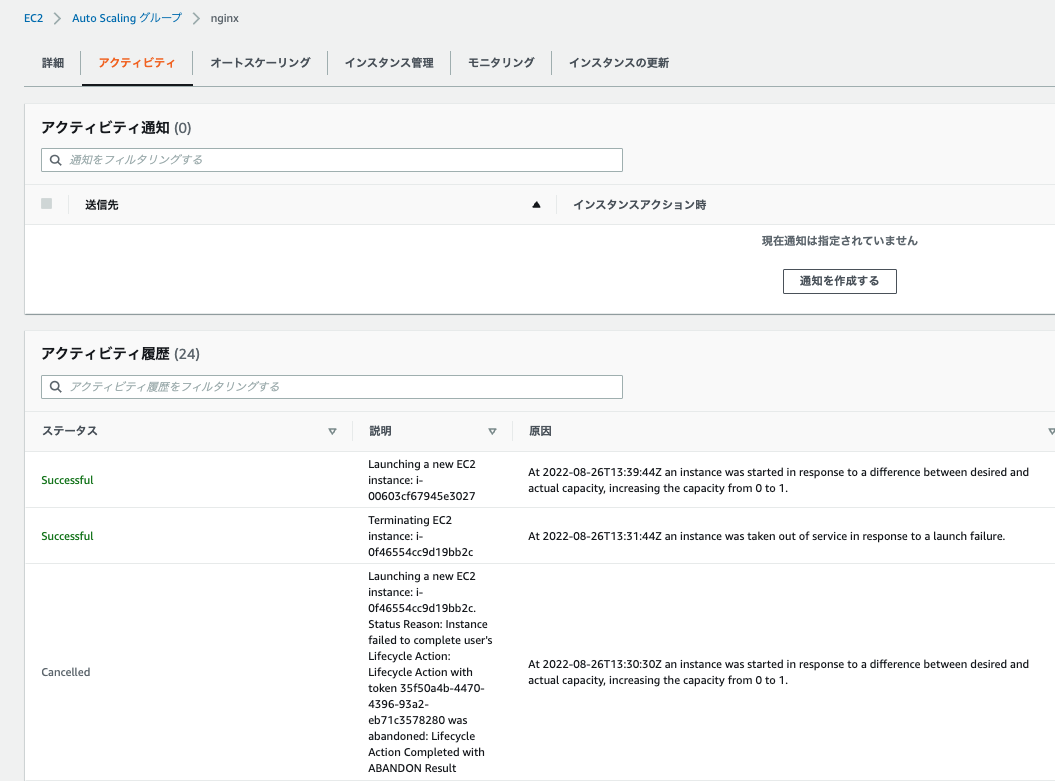Open the Auto Scaling グループ breadcrumb link

click(x=126, y=18)
